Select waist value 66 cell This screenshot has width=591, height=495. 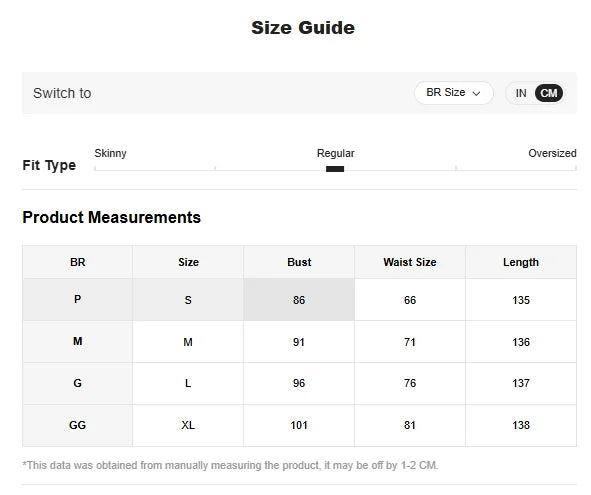tap(410, 300)
